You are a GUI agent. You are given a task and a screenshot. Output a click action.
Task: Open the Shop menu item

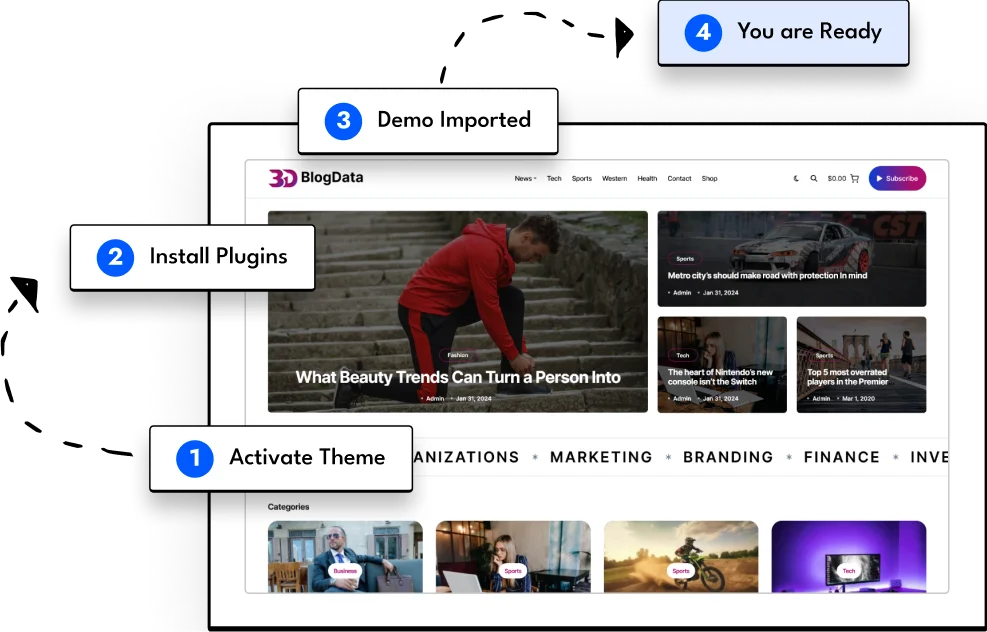point(709,179)
